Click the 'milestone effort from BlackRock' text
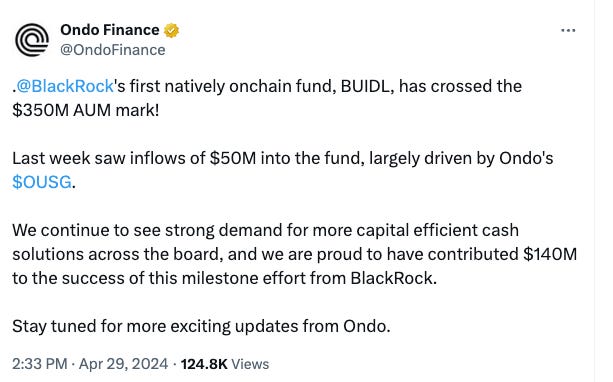The image size is (613, 382). tap(309, 278)
